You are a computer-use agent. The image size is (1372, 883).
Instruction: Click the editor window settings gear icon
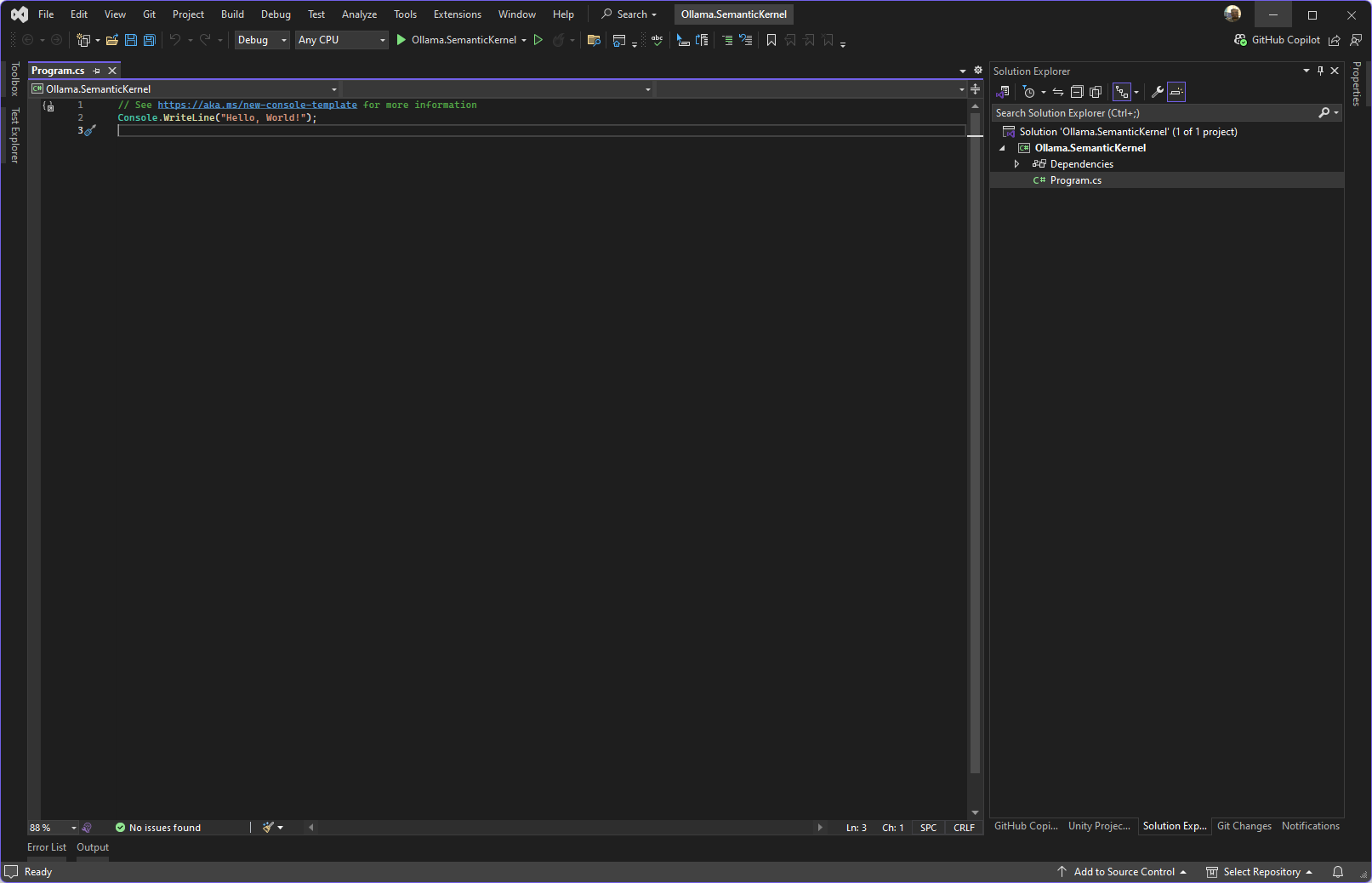(978, 71)
